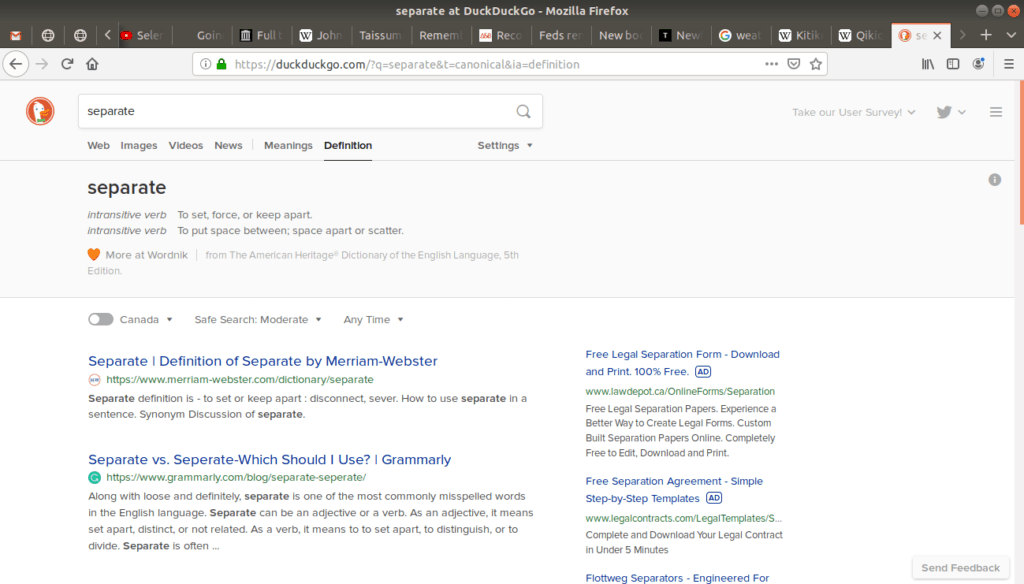Show site information icon in address bar
Viewport: 1024px width, 584px height.
(x=205, y=64)
